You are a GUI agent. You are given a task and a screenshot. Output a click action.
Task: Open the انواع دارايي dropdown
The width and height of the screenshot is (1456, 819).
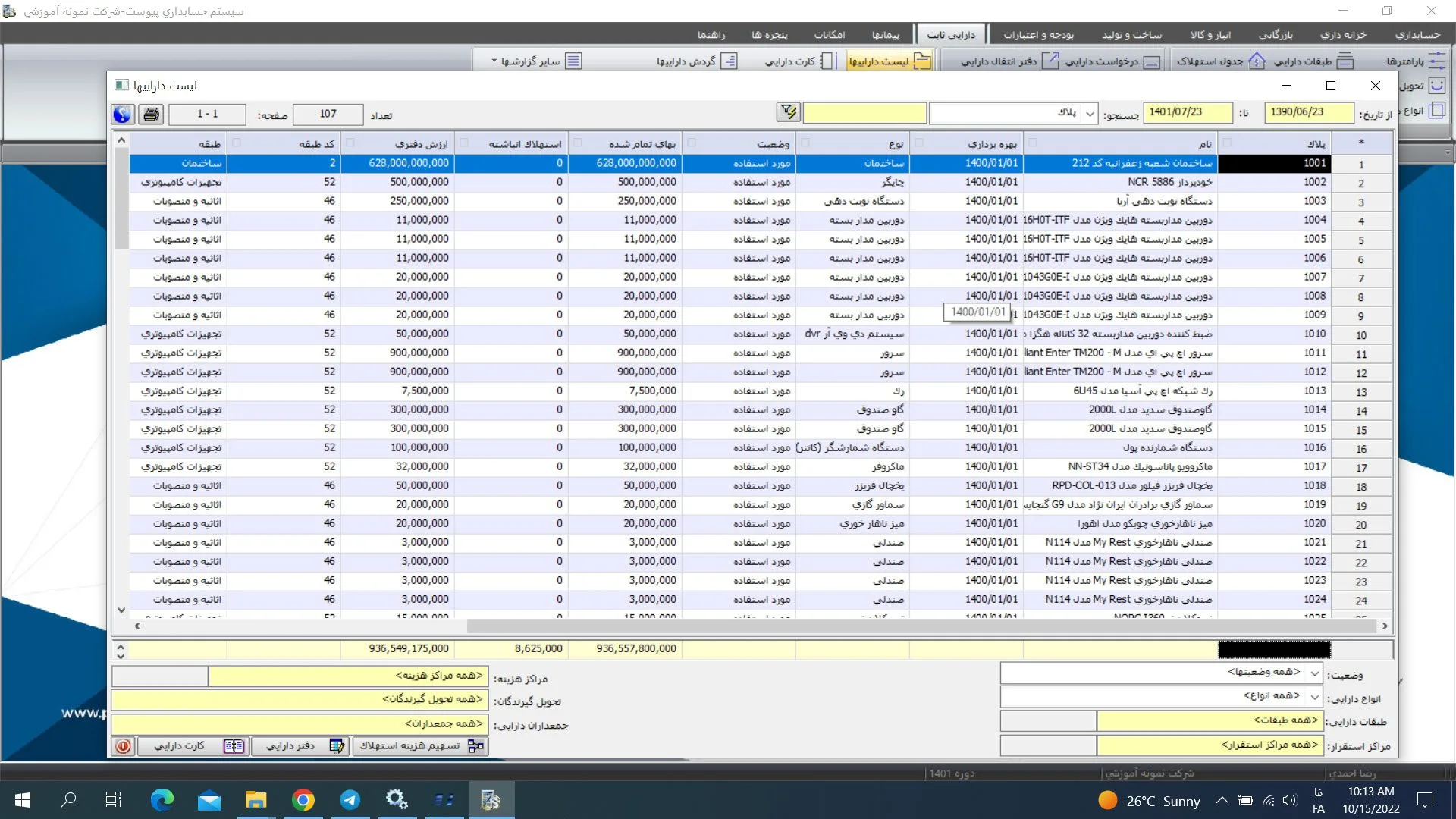tap(1314, 696)
